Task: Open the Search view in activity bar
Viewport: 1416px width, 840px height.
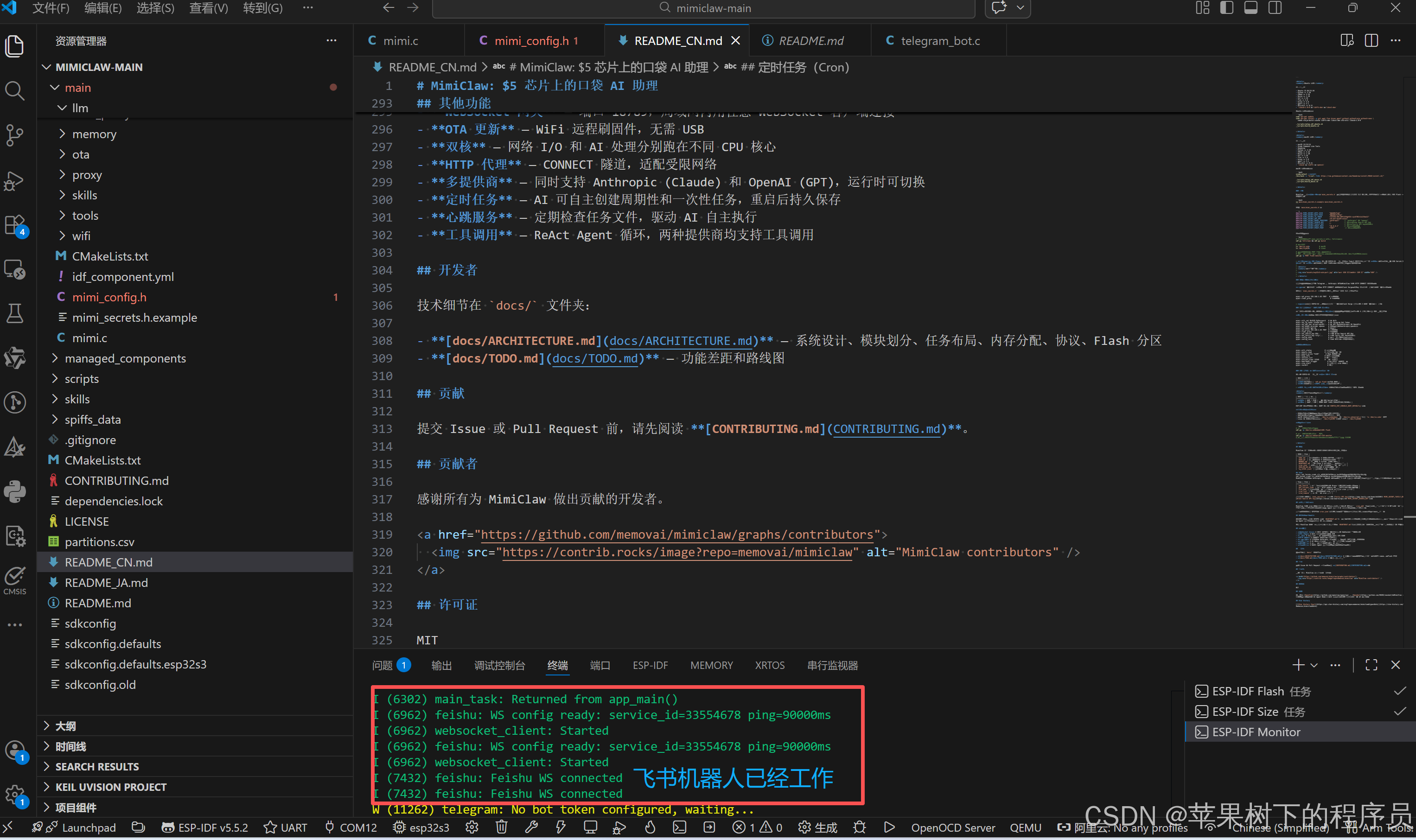Action: click(15, 90)
